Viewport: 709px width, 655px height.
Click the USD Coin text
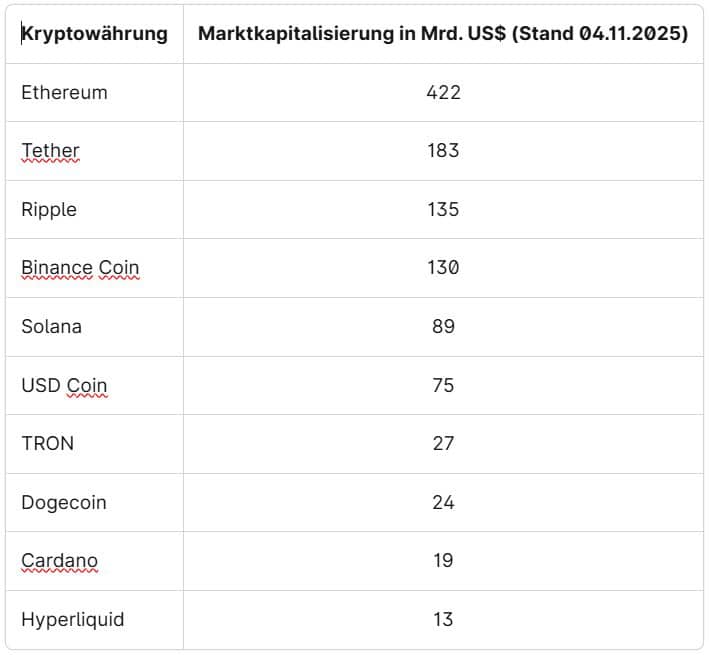click(64, 385)
